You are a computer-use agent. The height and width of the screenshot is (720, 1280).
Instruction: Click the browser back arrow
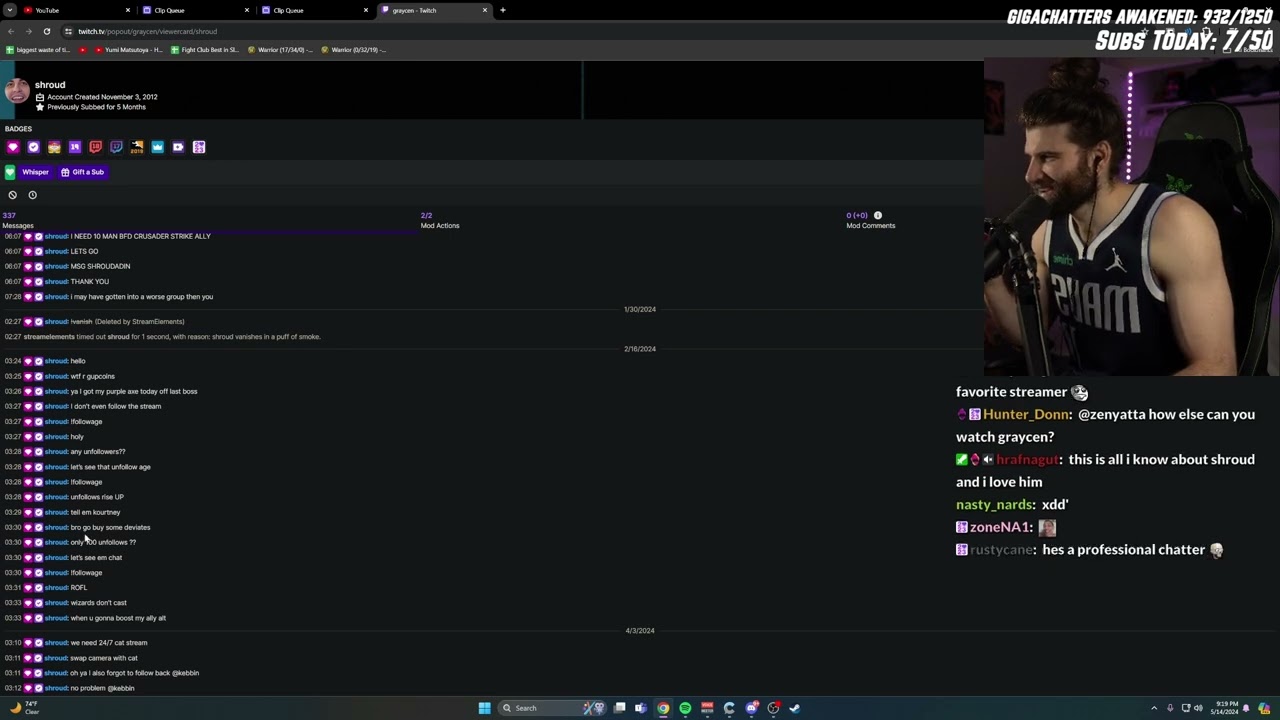pos(11,31)
